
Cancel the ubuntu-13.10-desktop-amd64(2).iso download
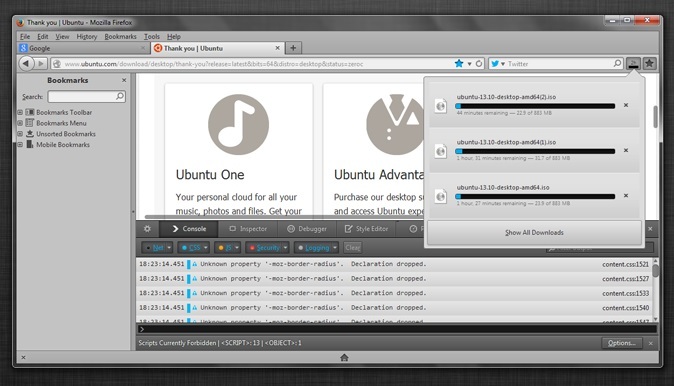click(x=626, y=105)
